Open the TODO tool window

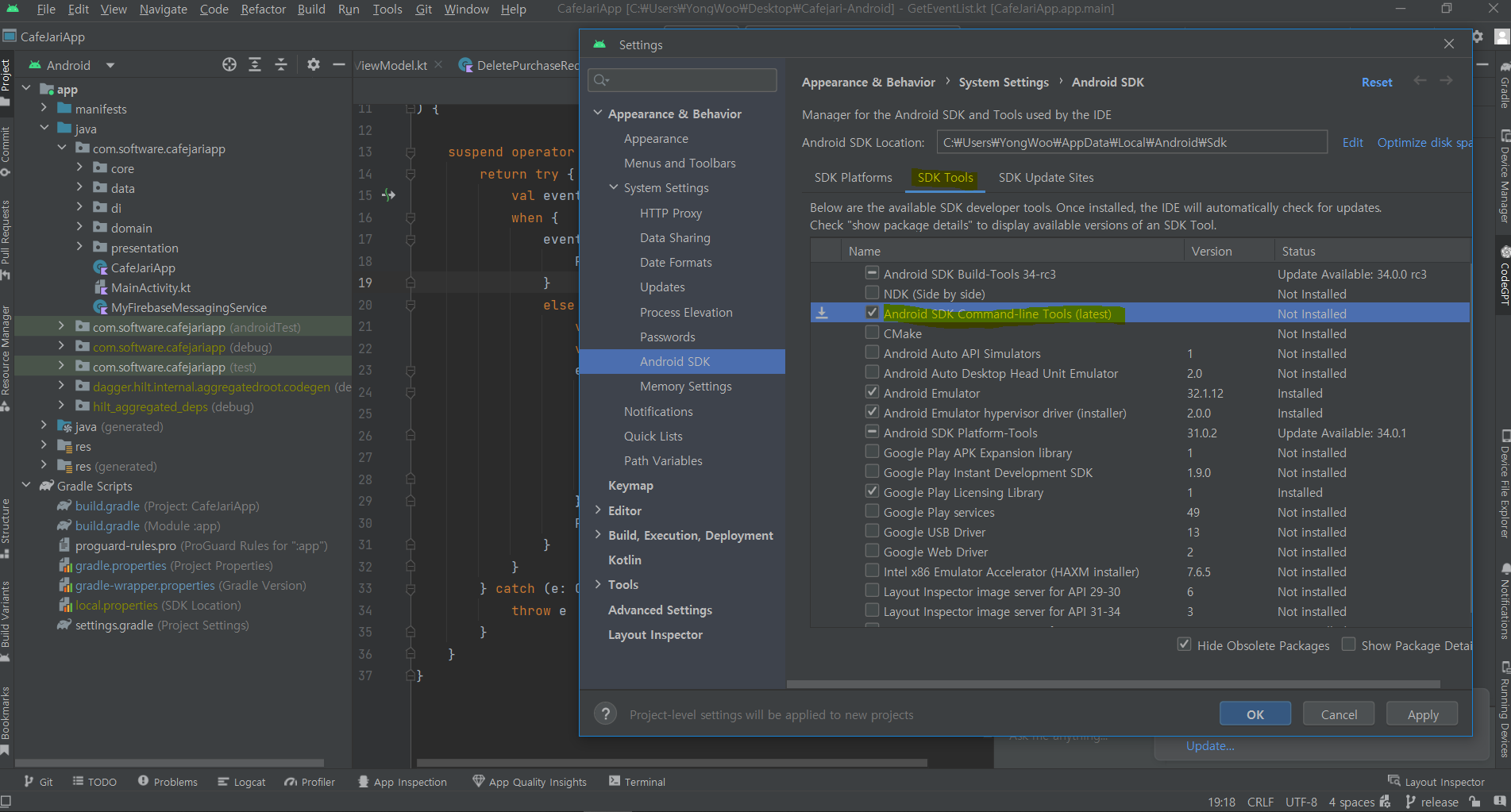point(94,782)
